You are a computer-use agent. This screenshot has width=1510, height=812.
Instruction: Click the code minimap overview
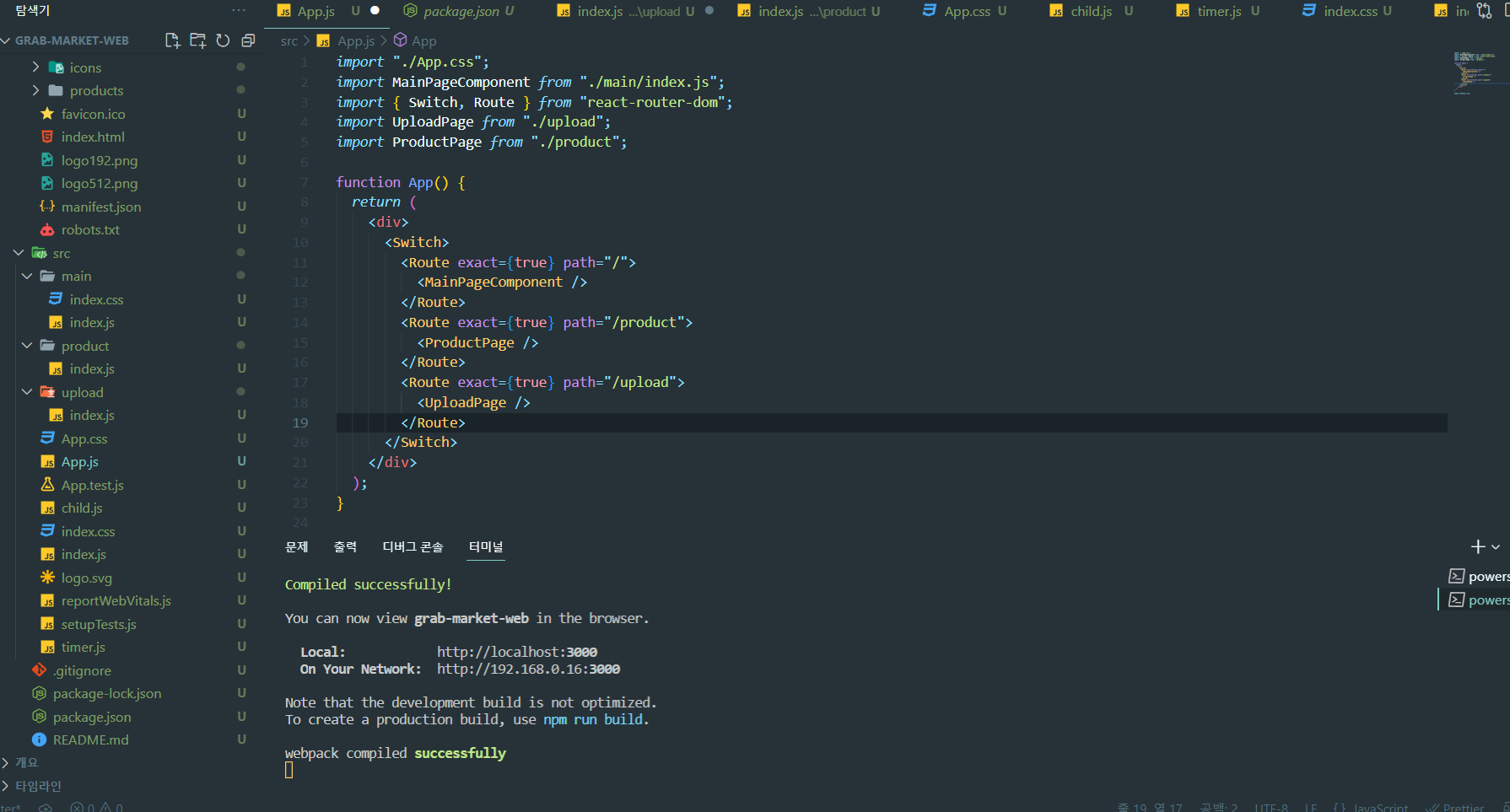coord(1474,73)
